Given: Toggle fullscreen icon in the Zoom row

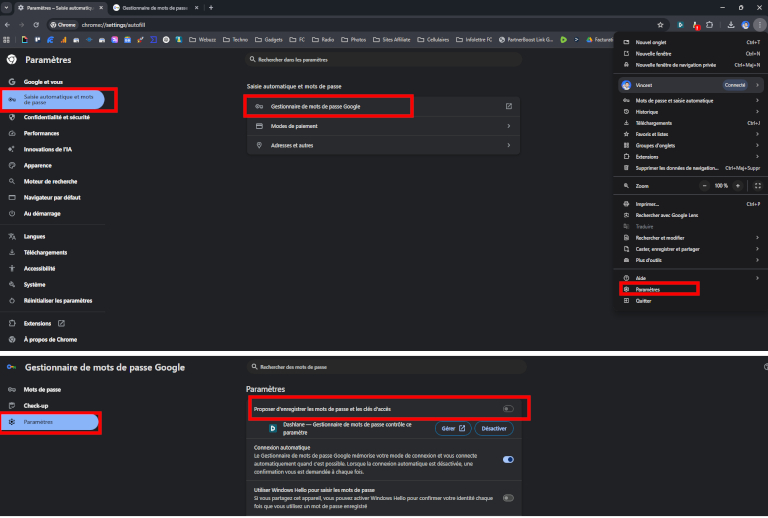Looking at the screenshot, I should coord(758,186).
